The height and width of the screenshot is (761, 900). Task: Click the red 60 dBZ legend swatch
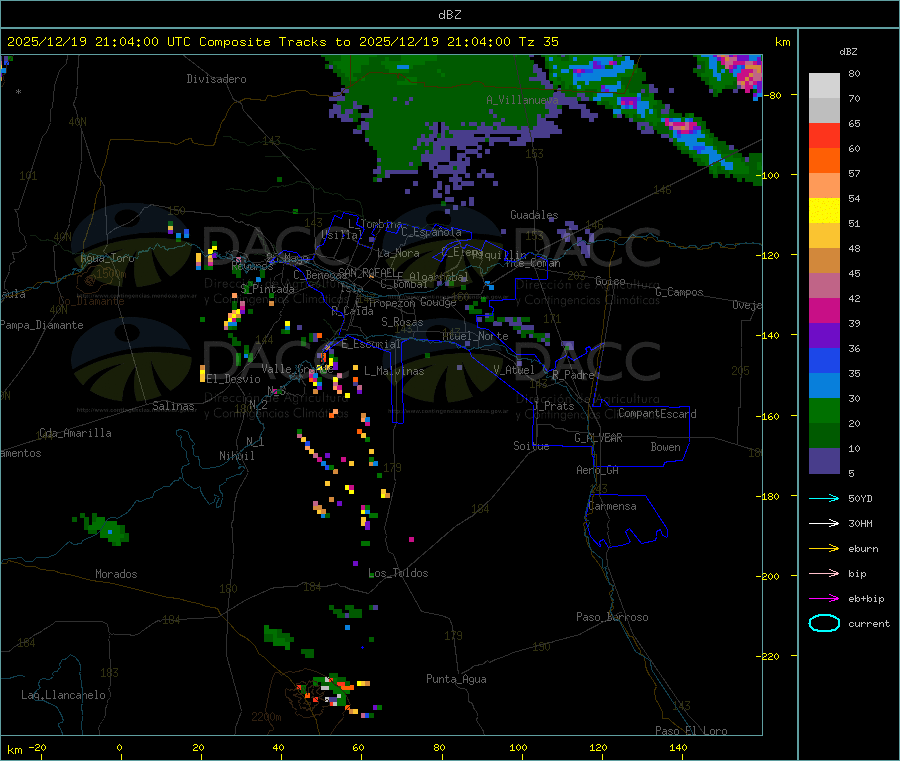(x=824, y=136)
